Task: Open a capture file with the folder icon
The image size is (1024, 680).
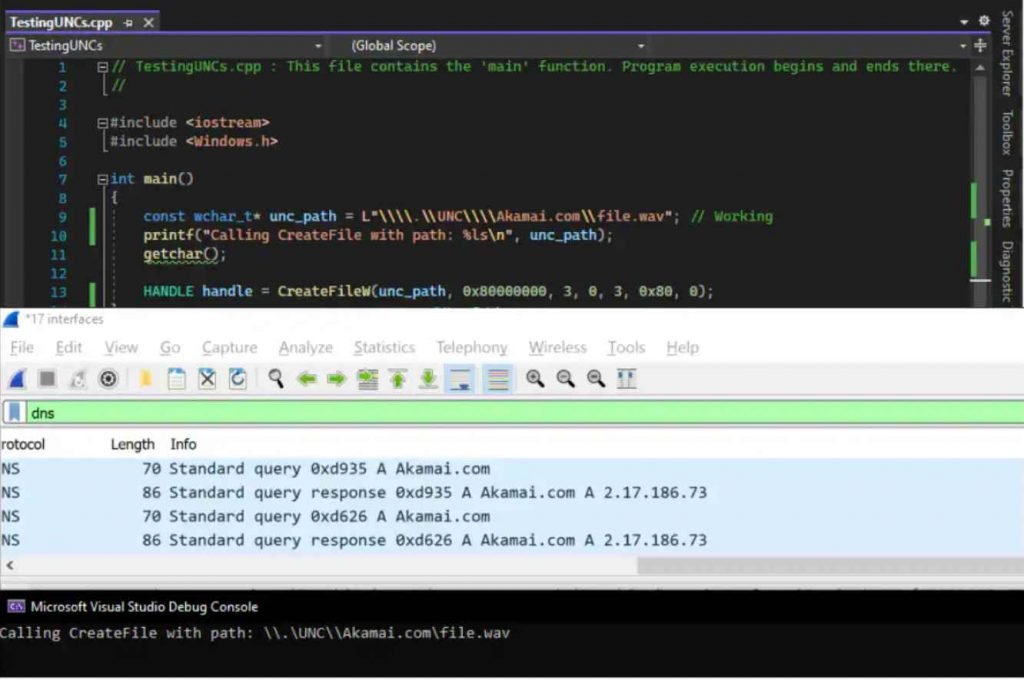Action: (x=145, y=379)
